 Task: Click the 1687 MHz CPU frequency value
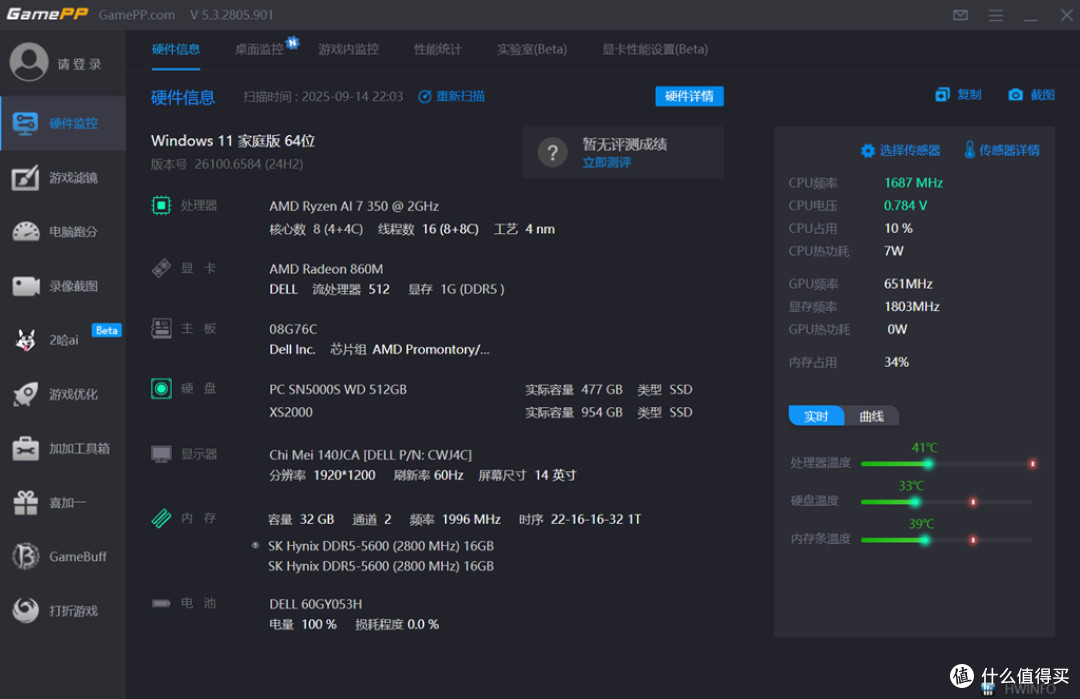point(913,182)
